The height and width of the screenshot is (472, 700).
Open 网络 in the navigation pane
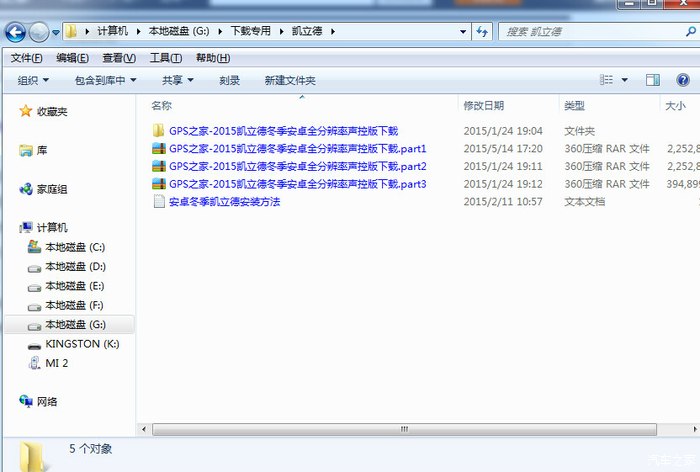click(47, 401)
